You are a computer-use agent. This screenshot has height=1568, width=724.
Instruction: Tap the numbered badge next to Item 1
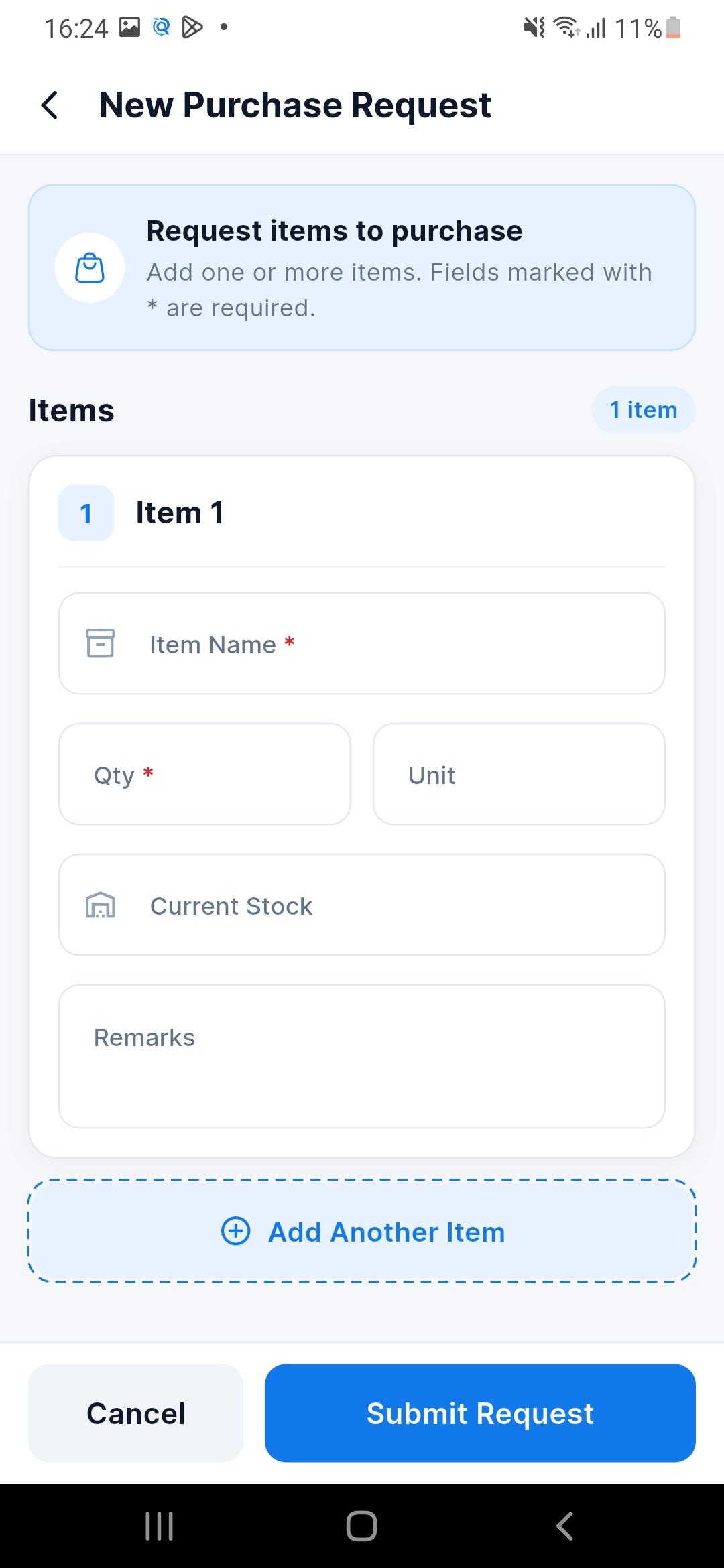[x=86, y=513]
